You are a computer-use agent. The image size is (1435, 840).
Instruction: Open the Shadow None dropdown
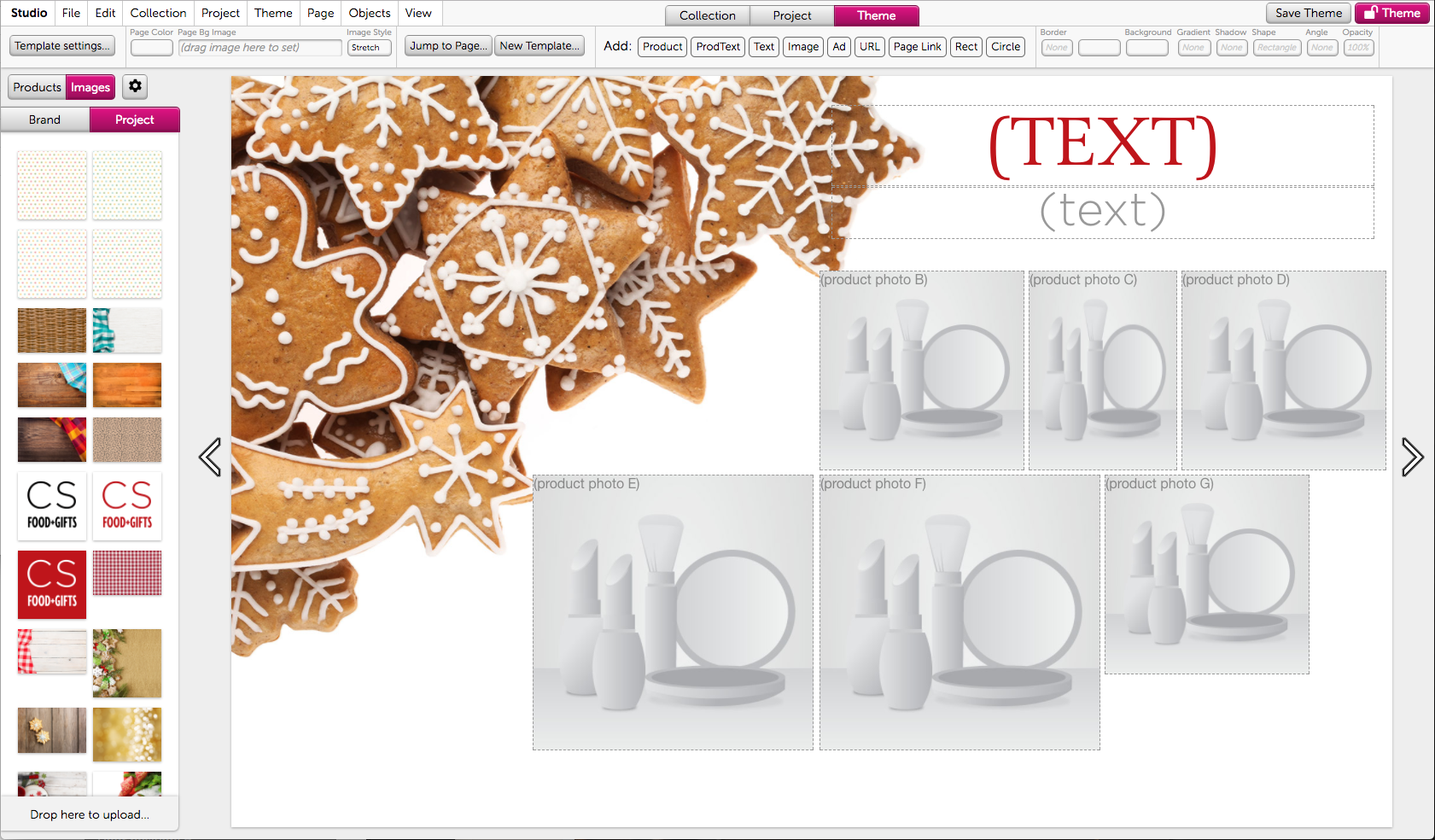click(x=1232, y=48)
